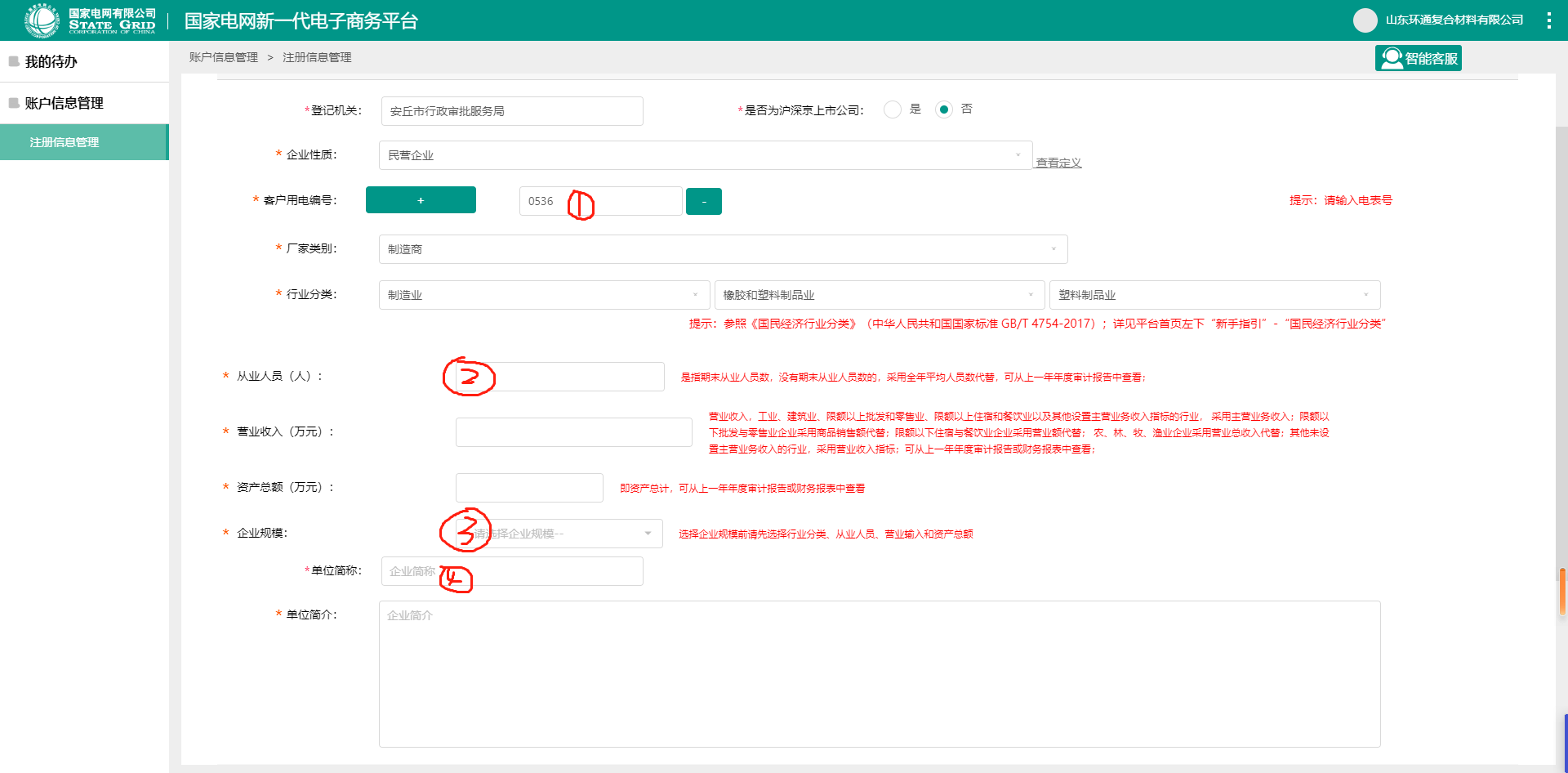This screenshot has height=773, width=1568.
Task: Select 是 for listed company option
Action: coord(893,109)
